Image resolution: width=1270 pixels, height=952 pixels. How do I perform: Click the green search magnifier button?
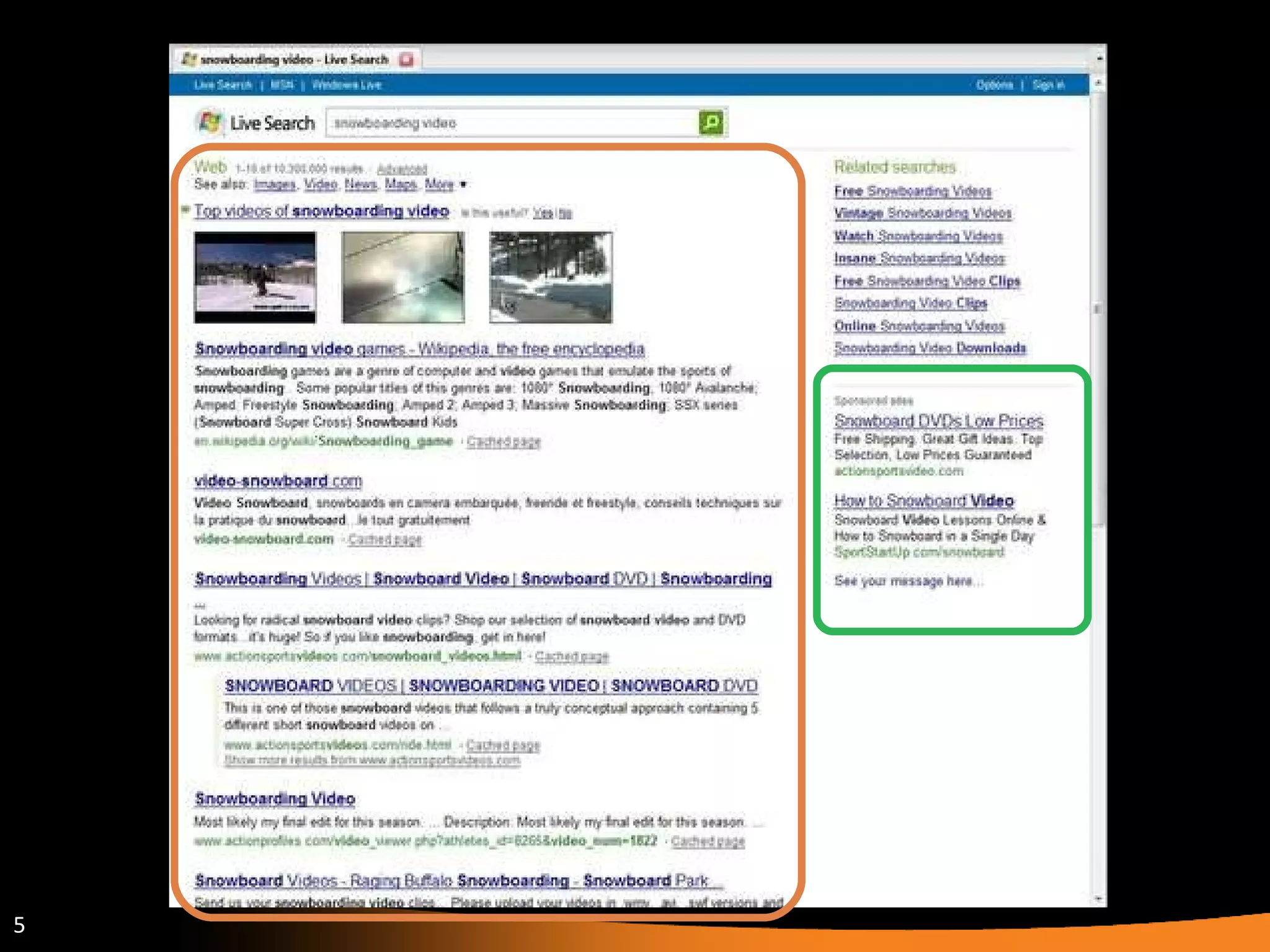click(711, 122)
